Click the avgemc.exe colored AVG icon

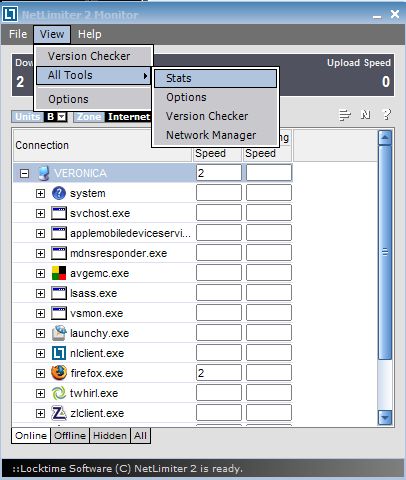point(59,273)
